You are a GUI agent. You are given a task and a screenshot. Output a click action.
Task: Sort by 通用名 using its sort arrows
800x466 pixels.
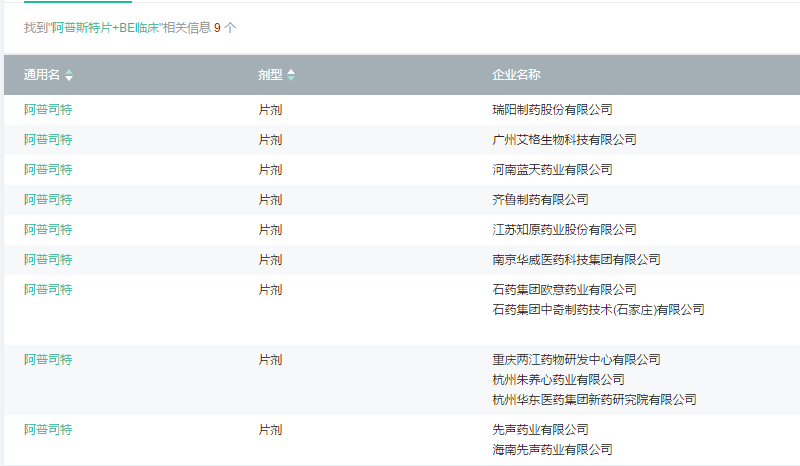pyautogui.click(x=69, y=75)
